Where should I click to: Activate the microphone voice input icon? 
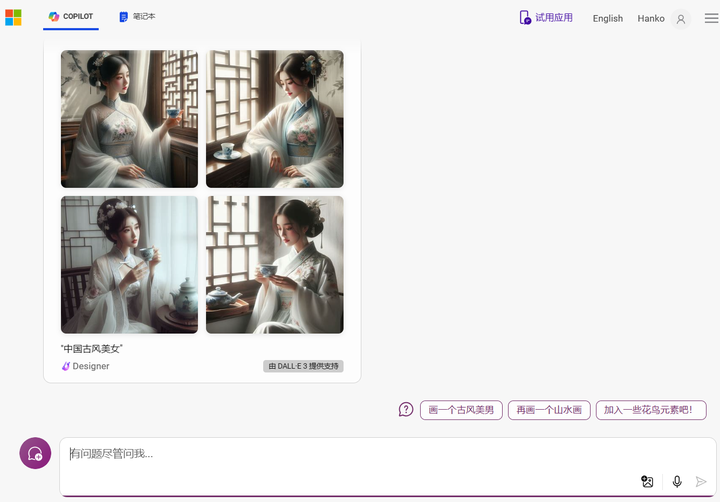(x=677, y=481)
